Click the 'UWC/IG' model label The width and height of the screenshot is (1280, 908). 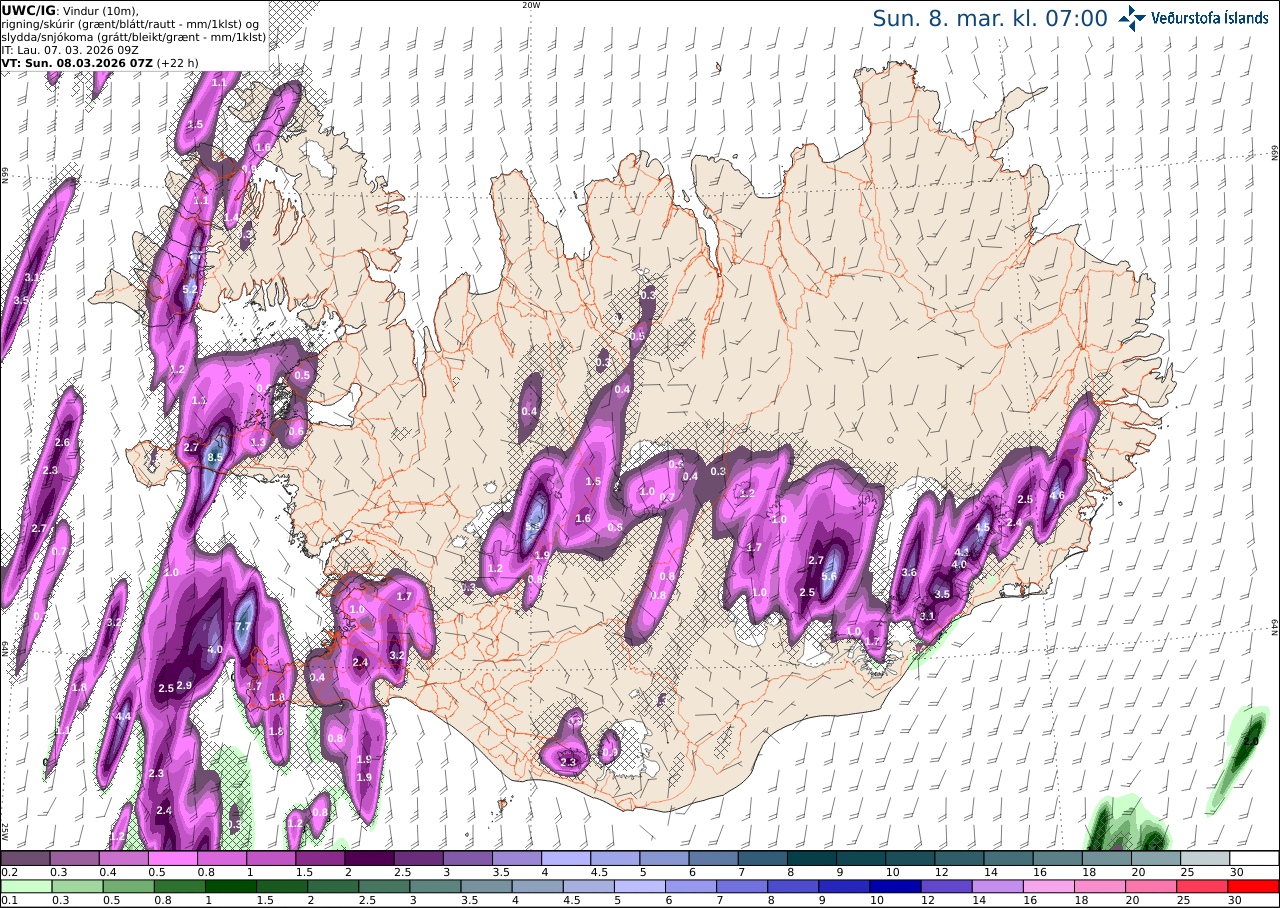point(27,10)
